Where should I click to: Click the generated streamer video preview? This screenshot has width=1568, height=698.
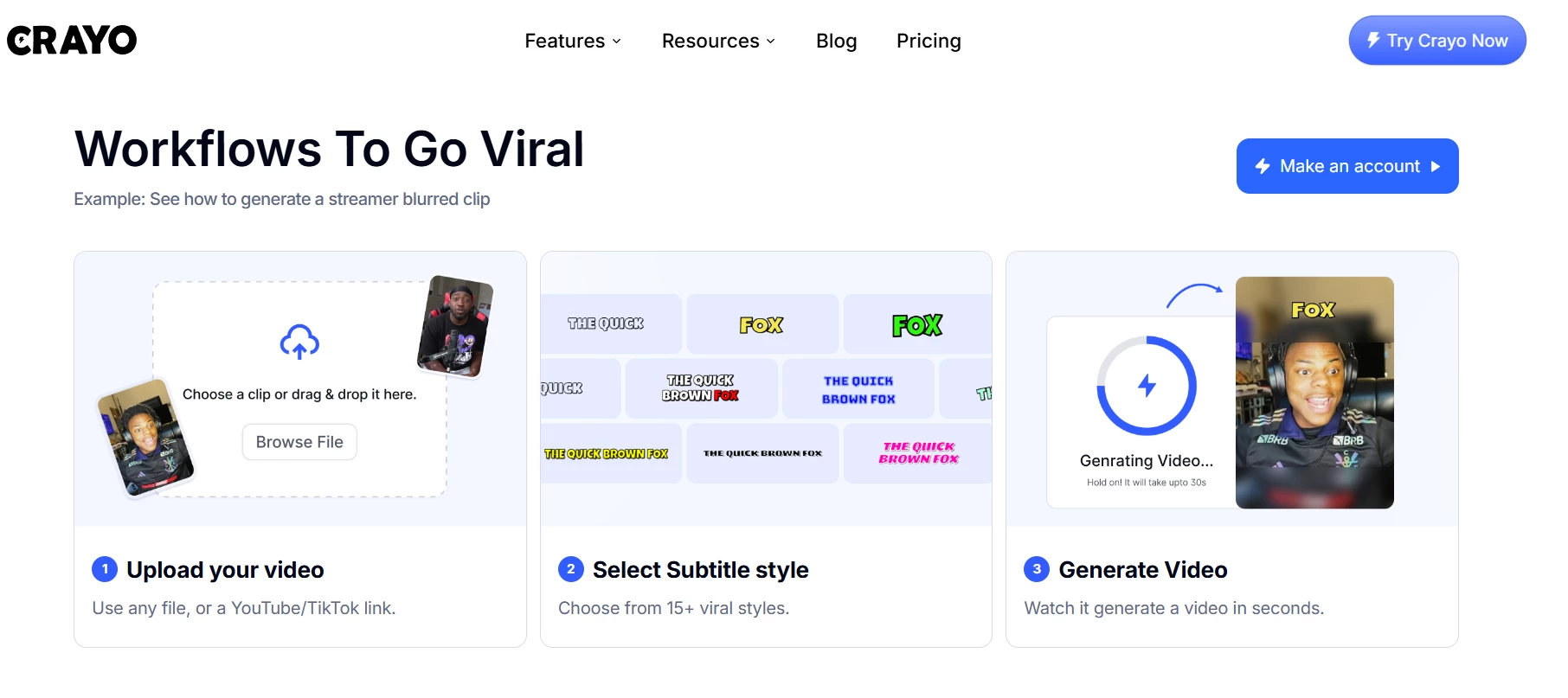click(1314, 393)
